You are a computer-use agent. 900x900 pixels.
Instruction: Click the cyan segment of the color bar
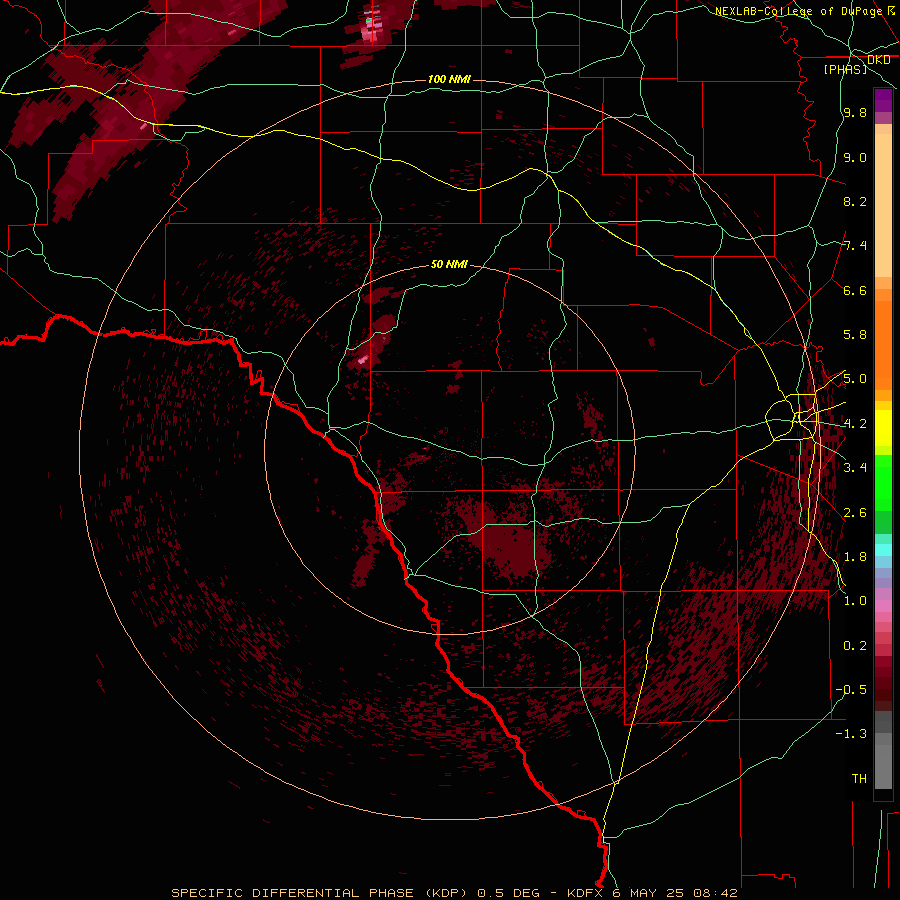tap(883, 550)
